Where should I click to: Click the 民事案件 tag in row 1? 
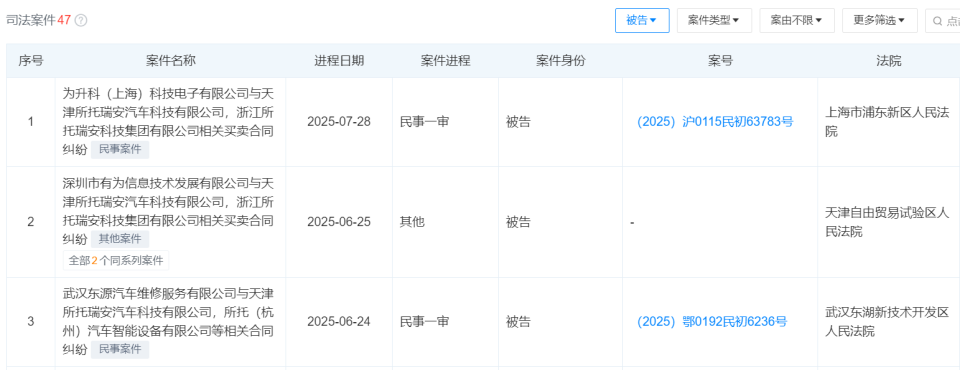[120, 149]
